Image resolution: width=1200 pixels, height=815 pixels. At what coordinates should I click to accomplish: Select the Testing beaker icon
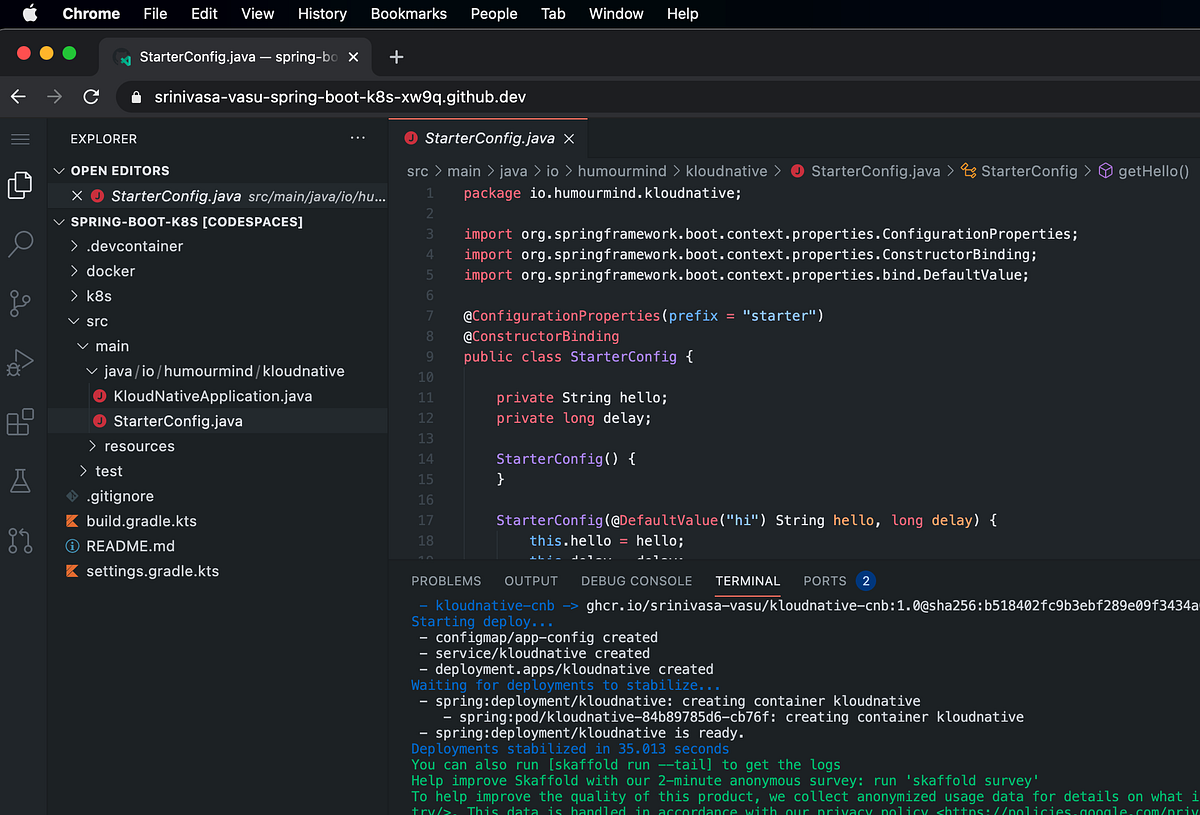tap(22, 481)
